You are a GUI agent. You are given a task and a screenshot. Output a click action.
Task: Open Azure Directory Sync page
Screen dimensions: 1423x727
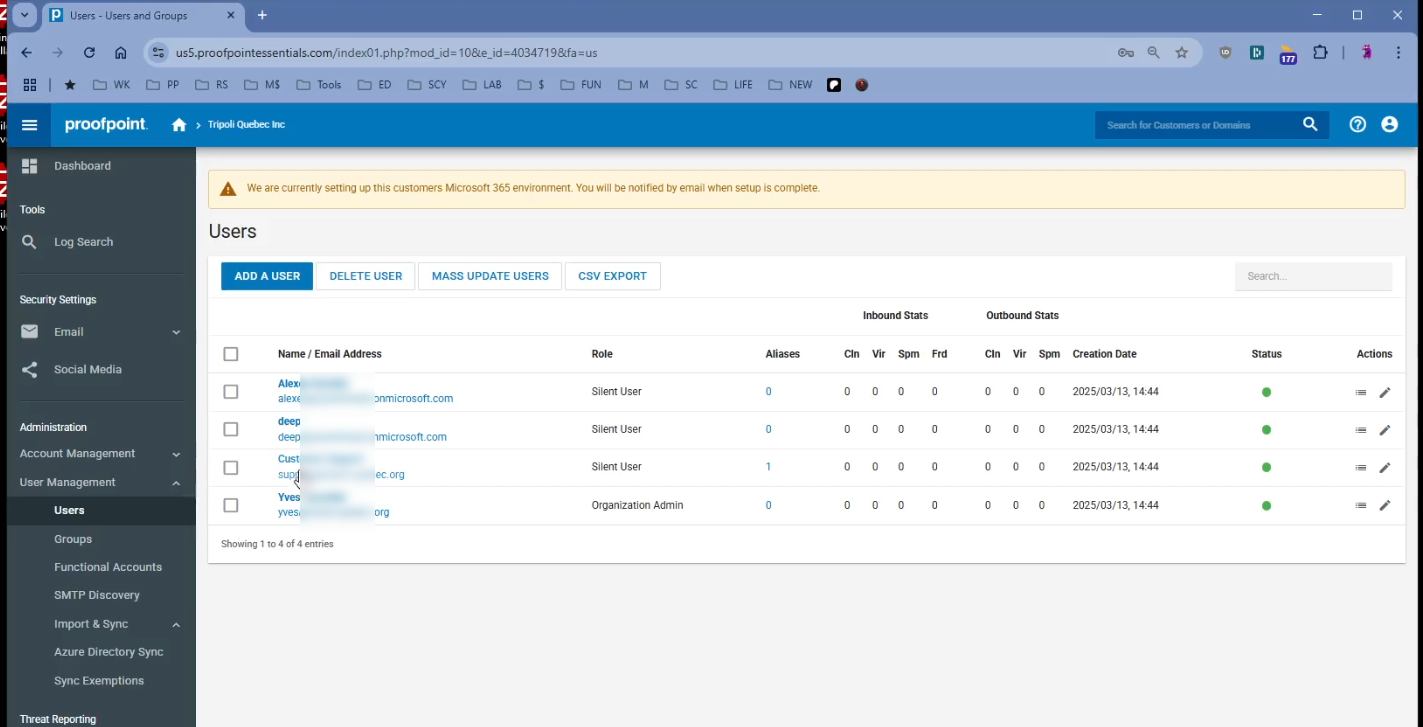pos(109,652)
